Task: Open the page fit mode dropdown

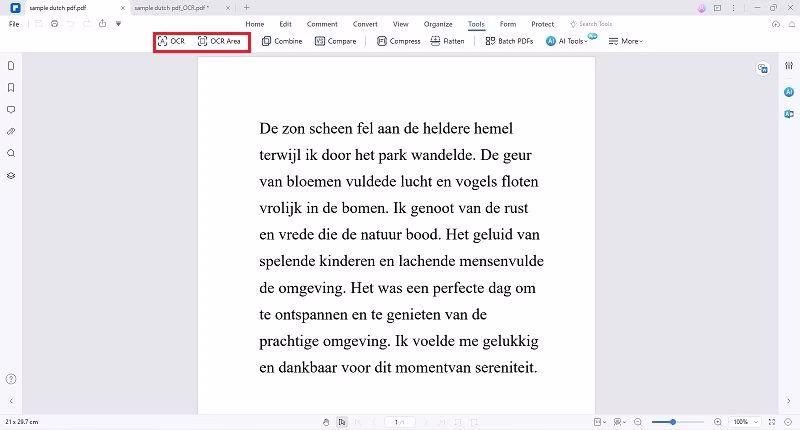Action: [x=599, y=422]
